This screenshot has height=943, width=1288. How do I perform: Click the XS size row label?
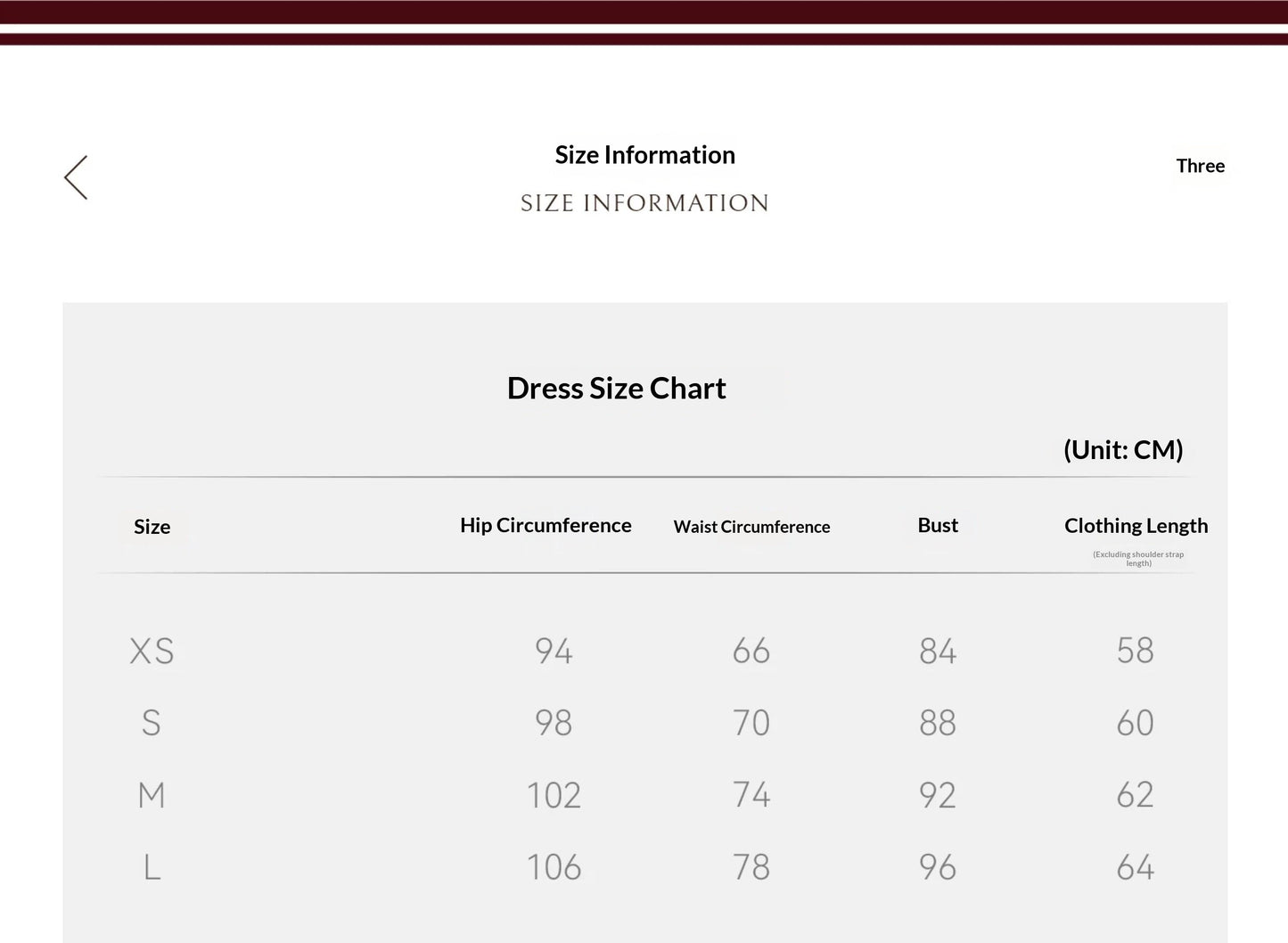point(152,651)
